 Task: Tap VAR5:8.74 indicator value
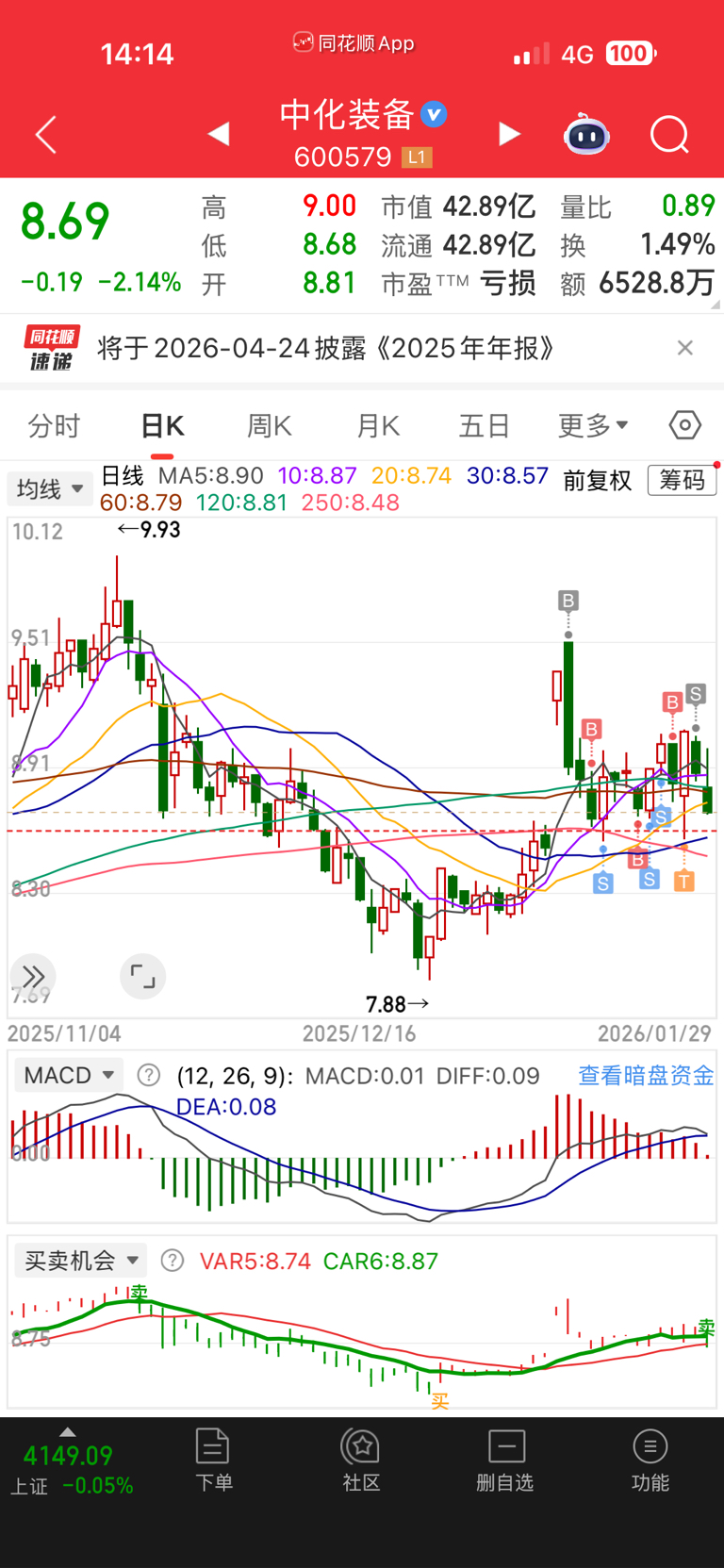(x=255, y=1261)
